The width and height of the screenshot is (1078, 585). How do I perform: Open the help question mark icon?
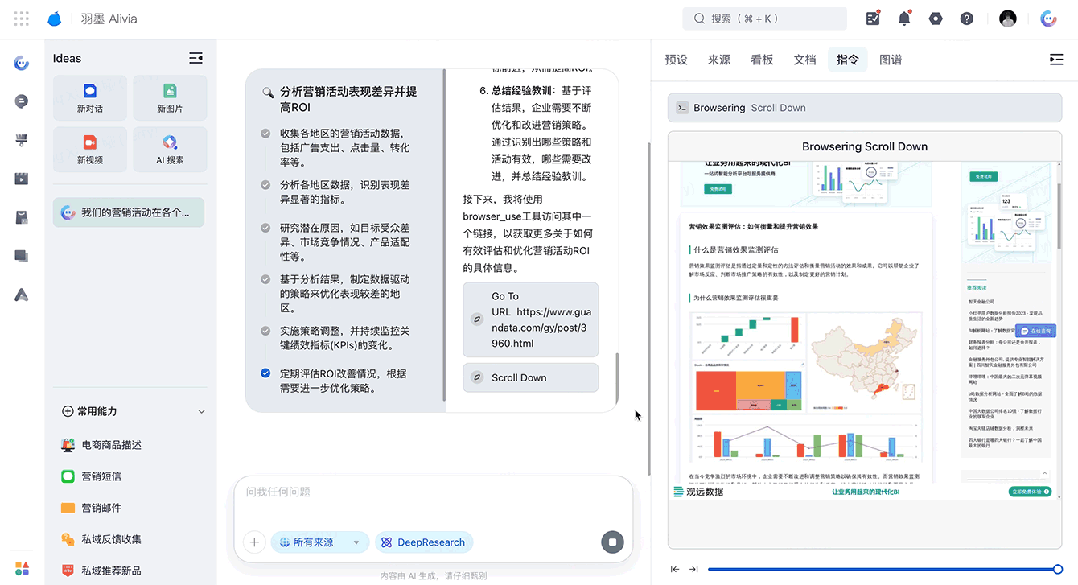click(967, 19)
